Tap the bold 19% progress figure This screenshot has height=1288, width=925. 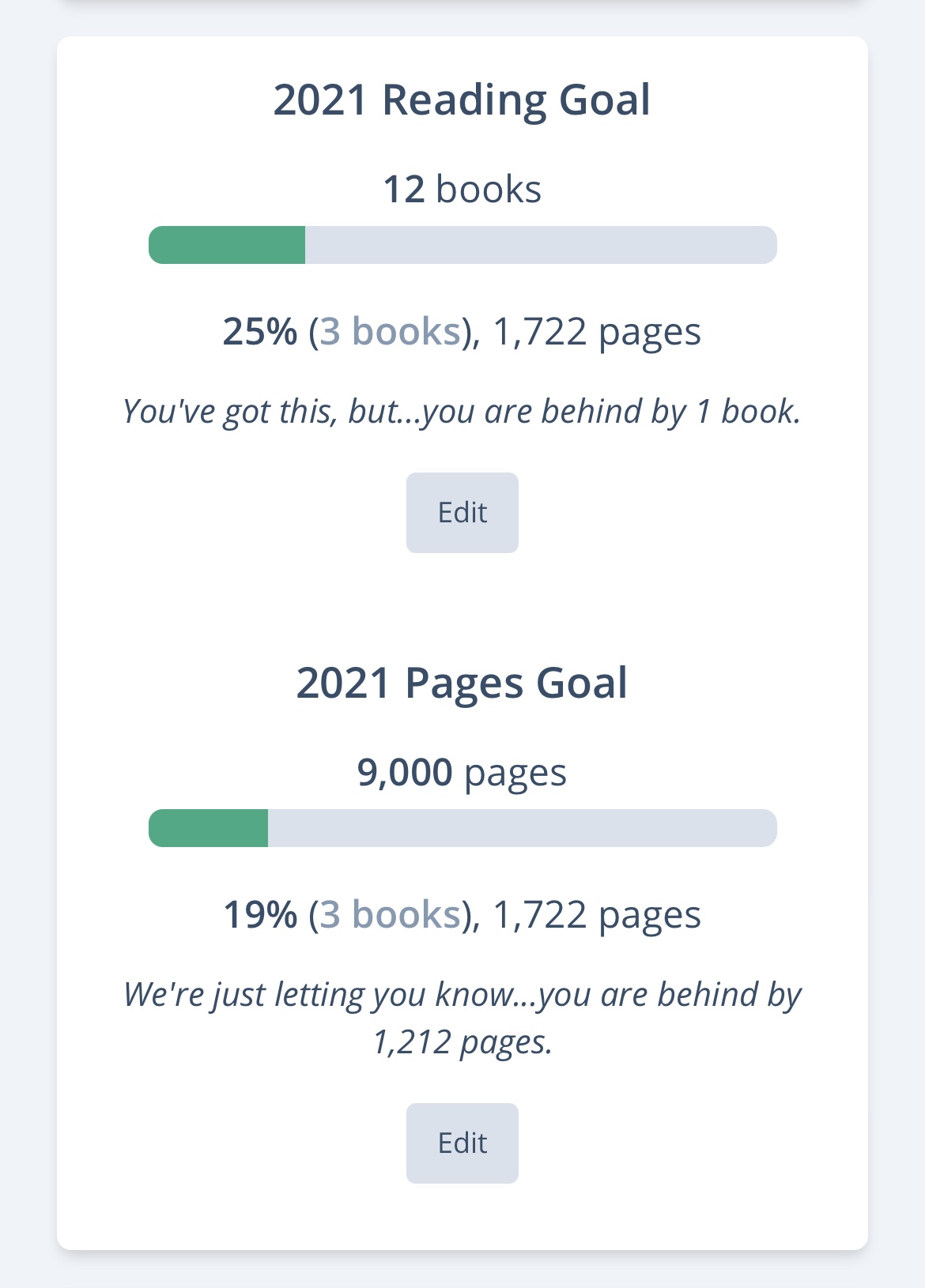pos(260,915)
